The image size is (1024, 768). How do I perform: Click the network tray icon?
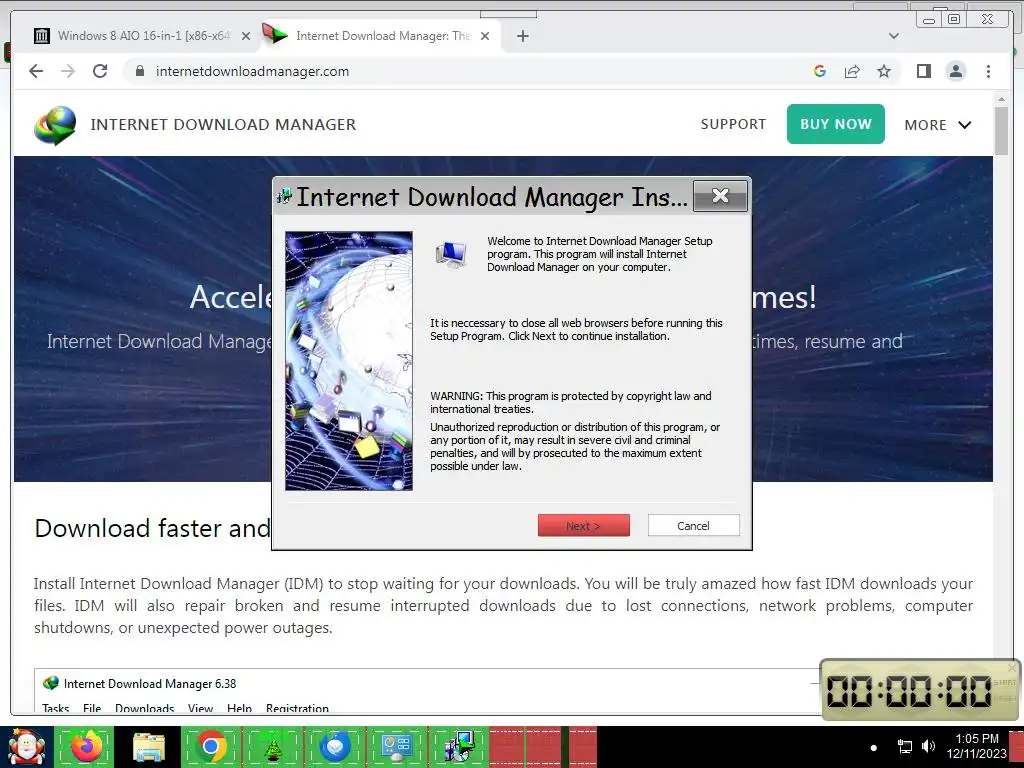[904, 746]
